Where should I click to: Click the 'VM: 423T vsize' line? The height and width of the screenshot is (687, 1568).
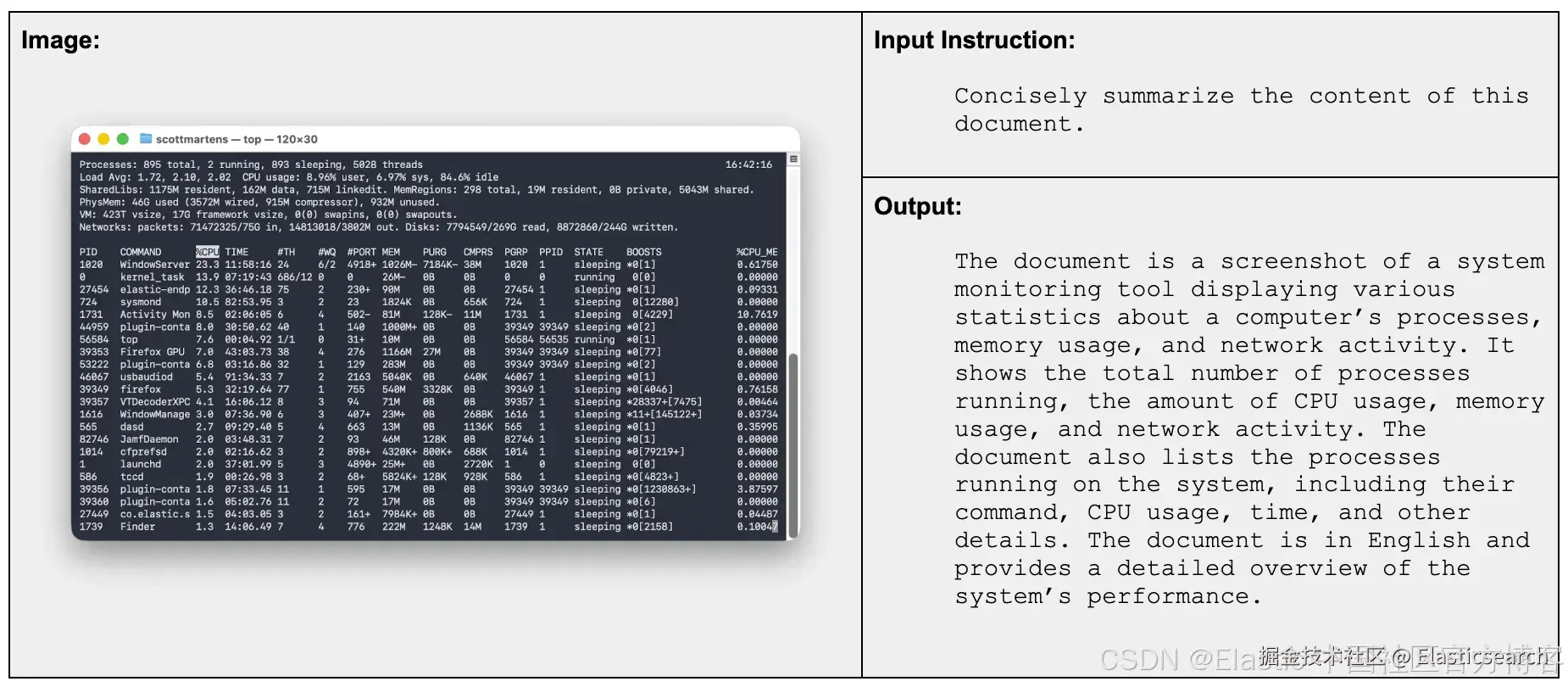pos(268,215)
